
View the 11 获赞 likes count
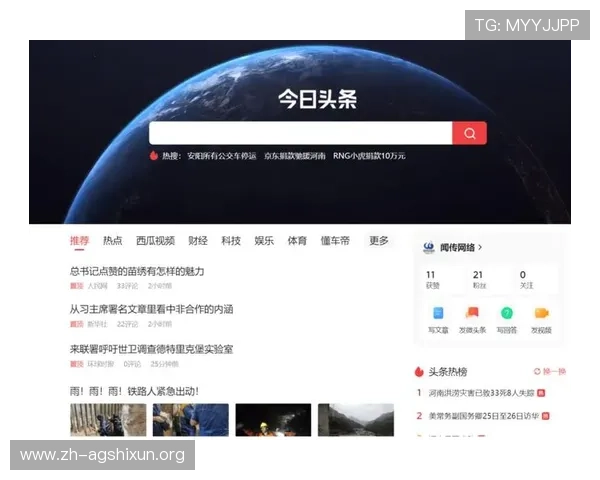pyautogui.click(x=432, y=279)
